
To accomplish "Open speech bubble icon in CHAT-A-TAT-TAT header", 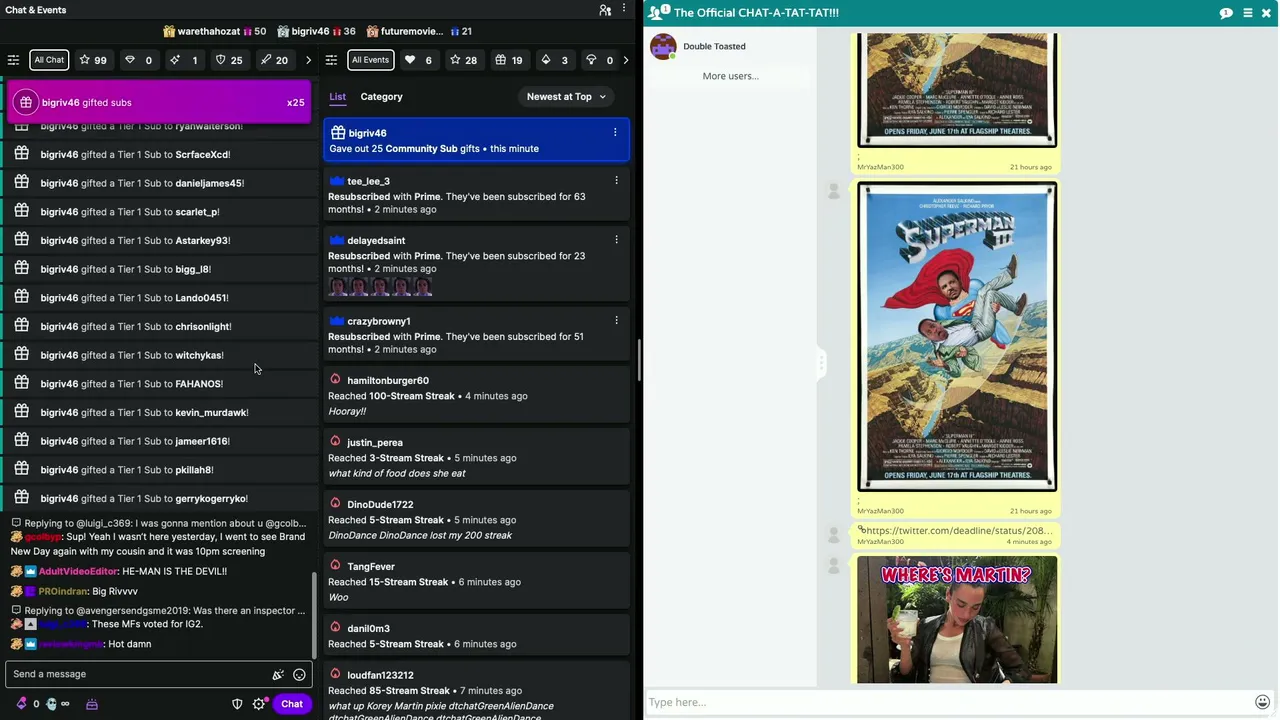I will coord(1226,13).
